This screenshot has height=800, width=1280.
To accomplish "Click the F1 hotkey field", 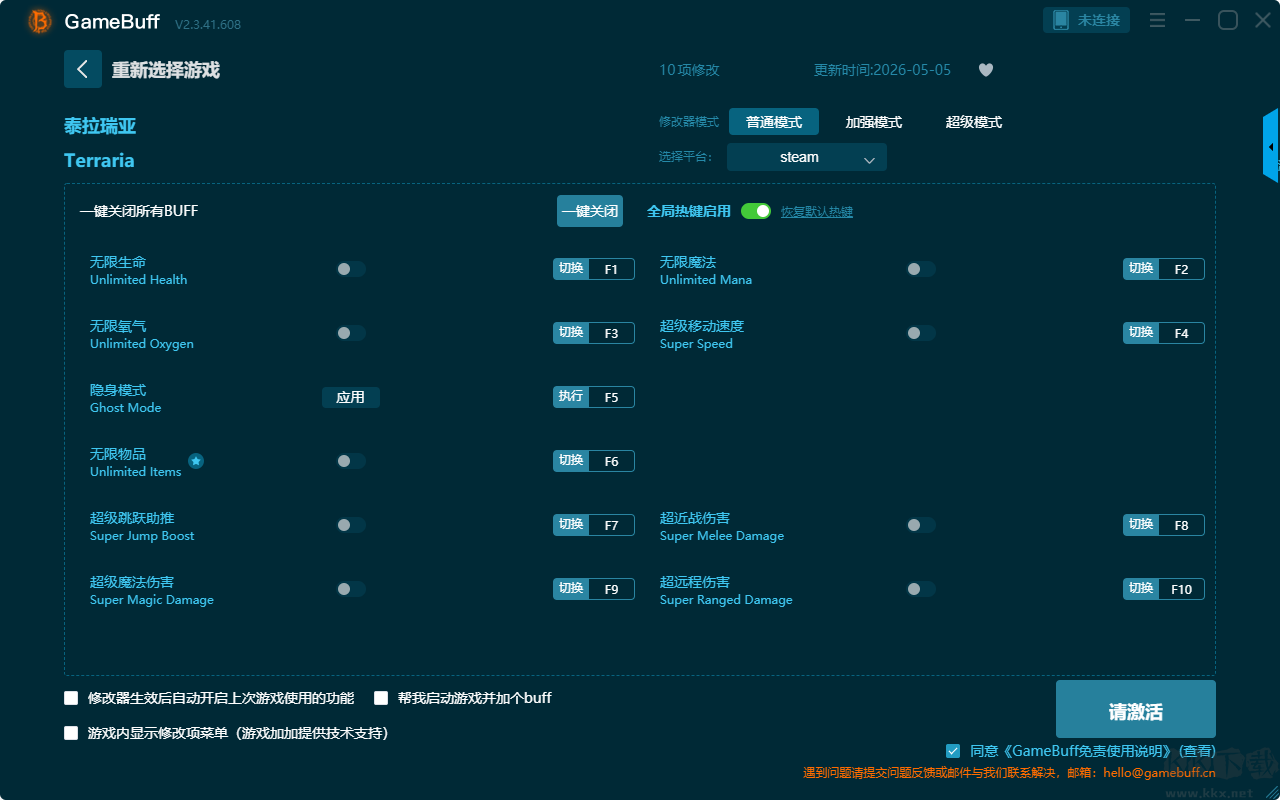I will (x=611, y=269).
